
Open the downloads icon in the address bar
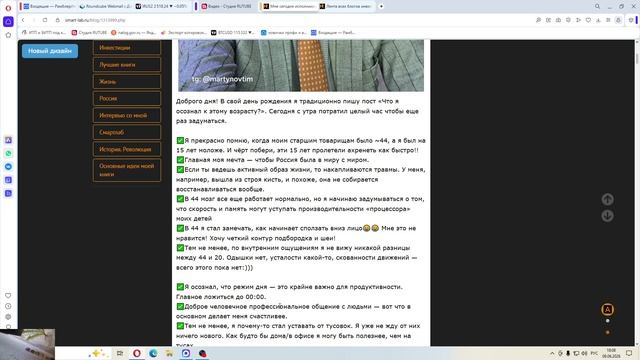pyautogui.click(x=598, y=20)
